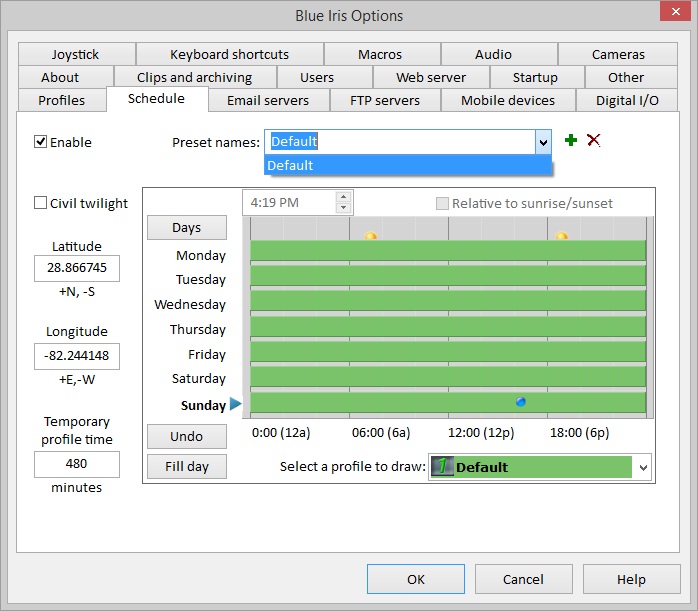Click the blue current-time dot on Sunday
698x611 pixels.
[x=520, y=402]
